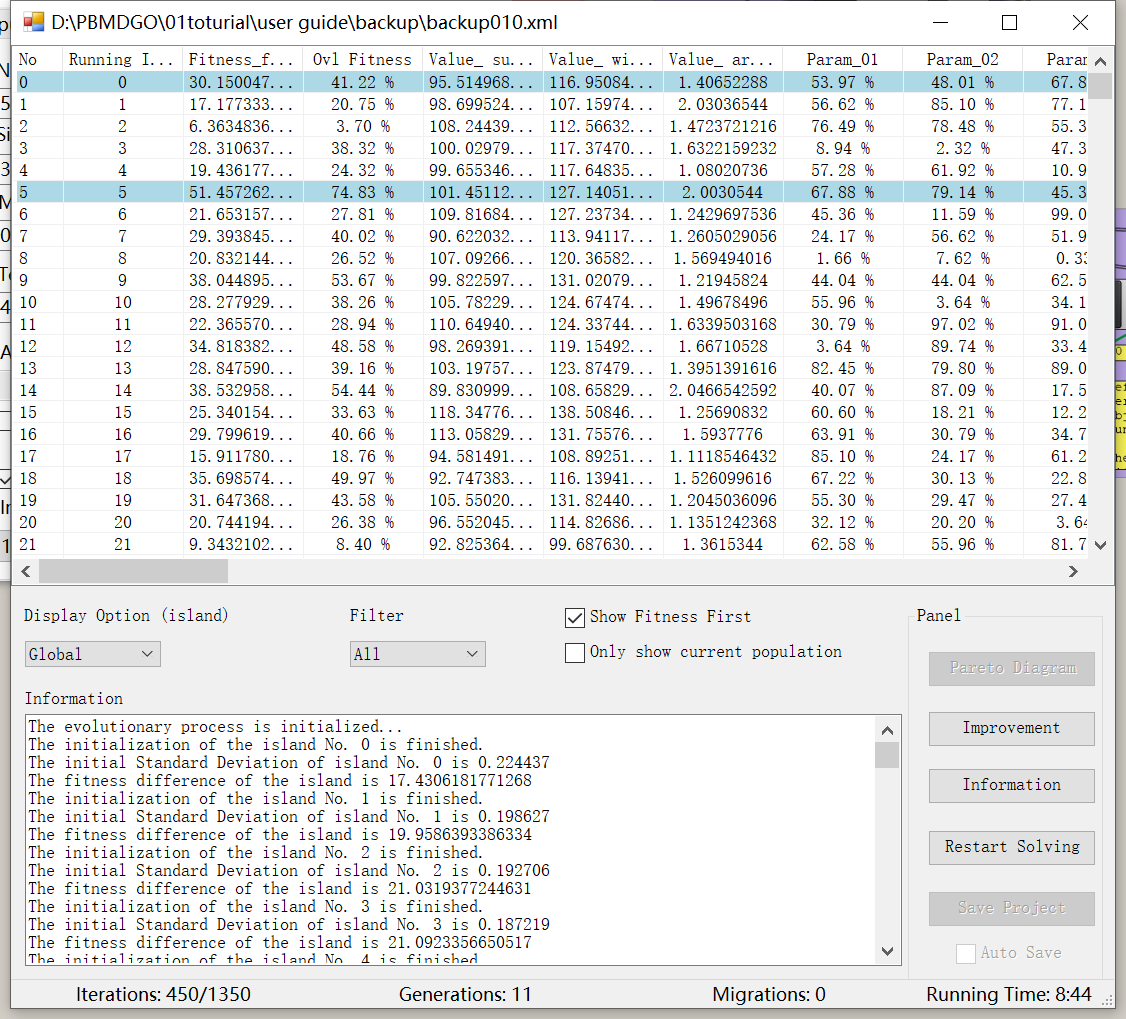Click the No column header
This screenshot has height=1019, width=1126.
pos(39,60)
